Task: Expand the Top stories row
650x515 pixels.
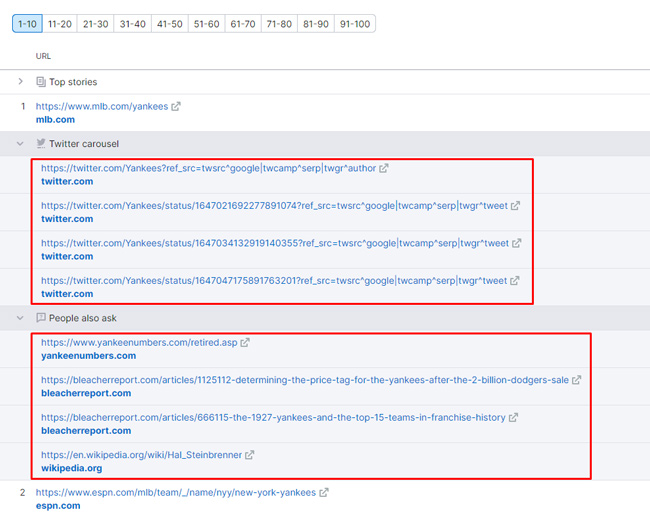Action: 21,82
